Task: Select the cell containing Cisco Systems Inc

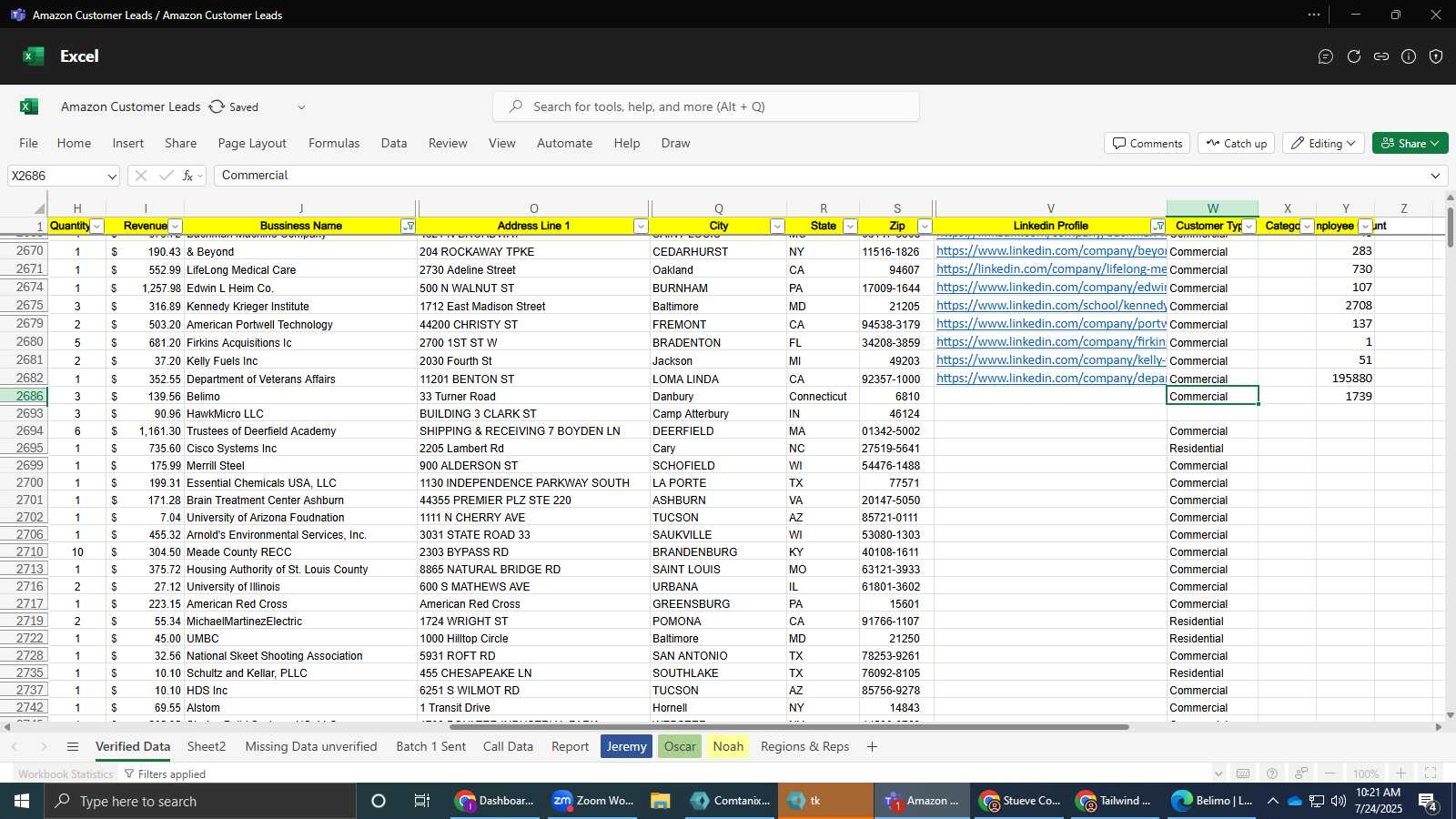Action: click(300, 448)
